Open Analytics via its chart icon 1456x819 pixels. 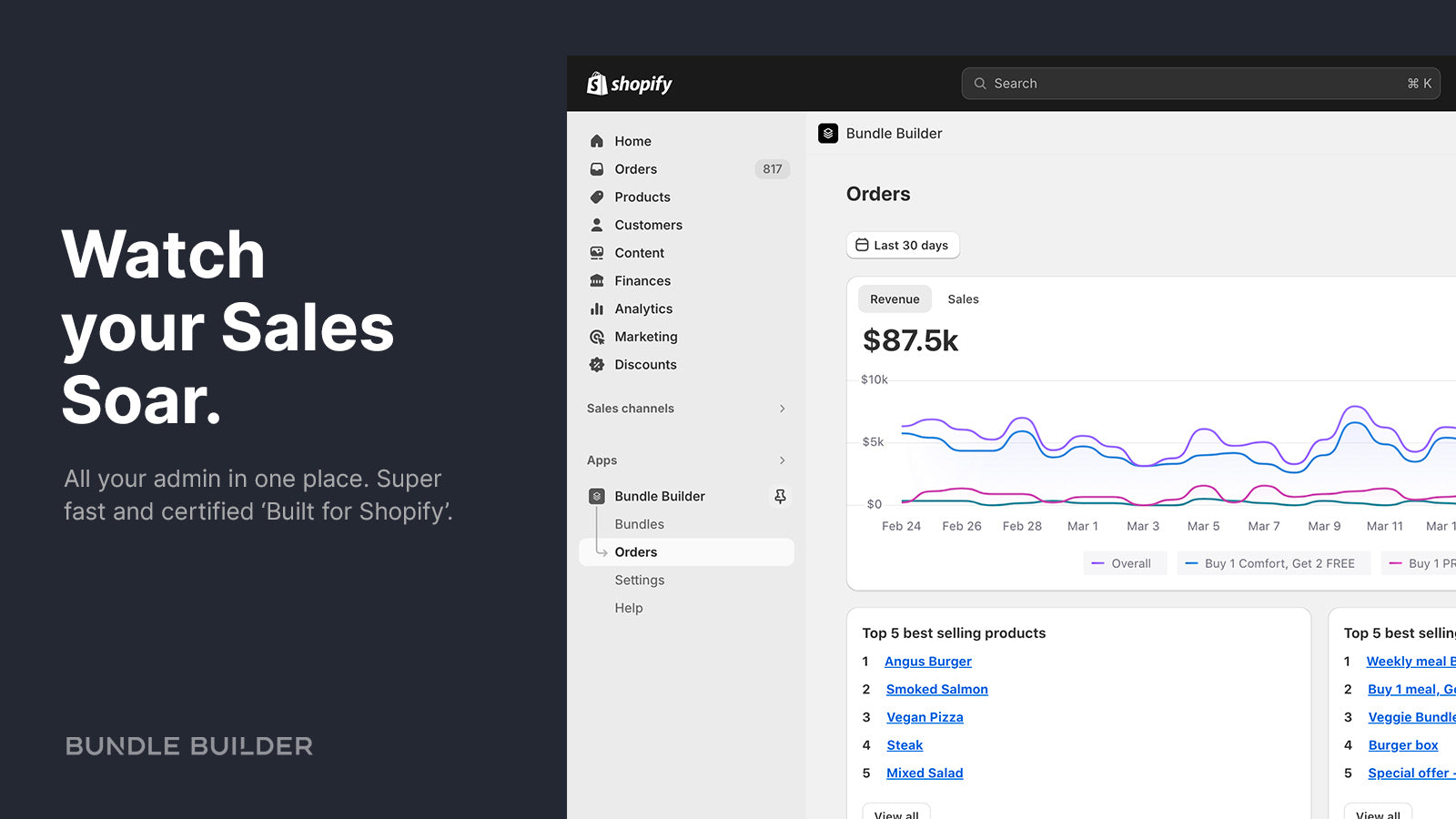(x=597, y=308)
